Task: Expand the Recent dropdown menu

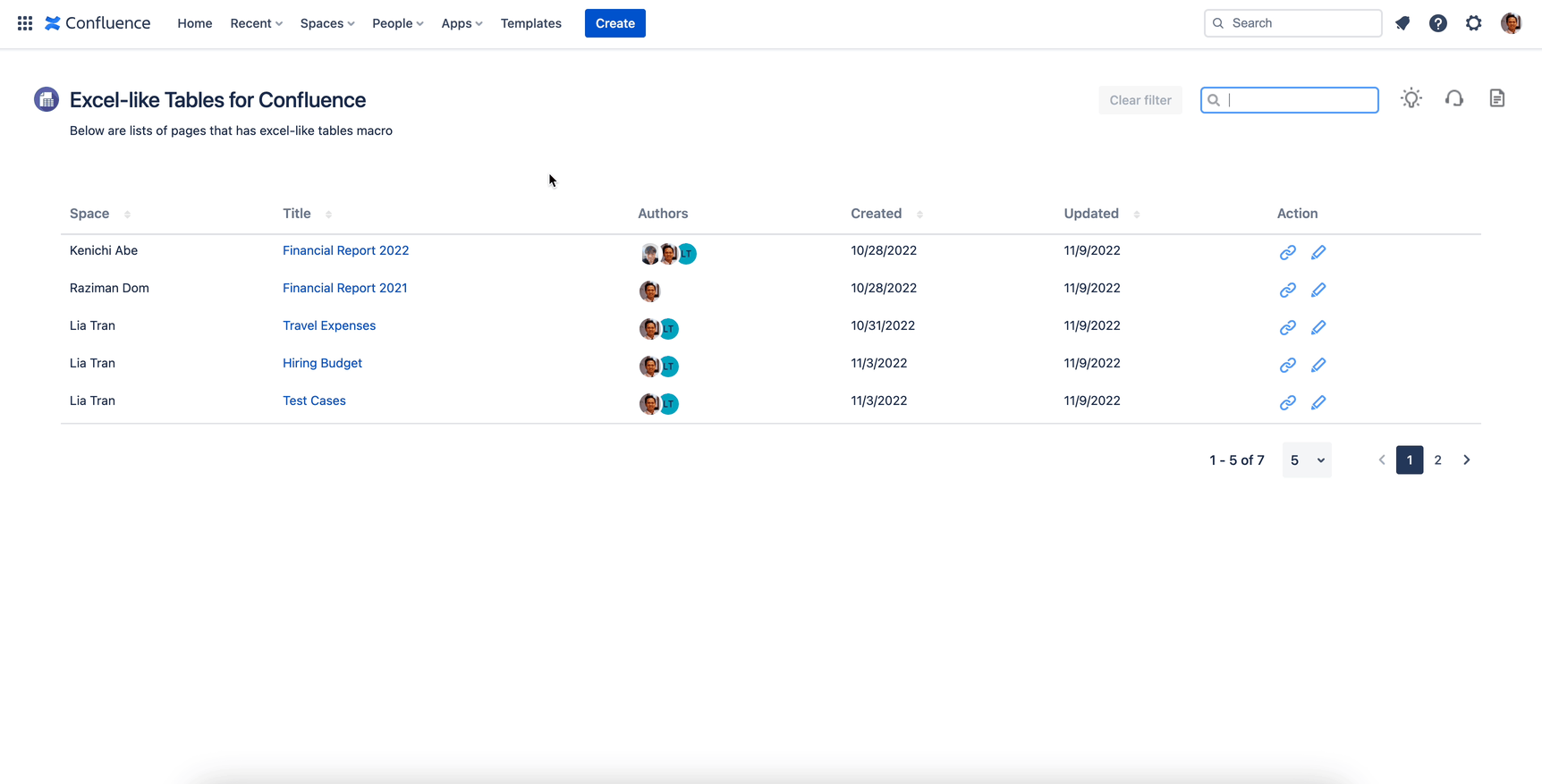Action: (256, 23)
